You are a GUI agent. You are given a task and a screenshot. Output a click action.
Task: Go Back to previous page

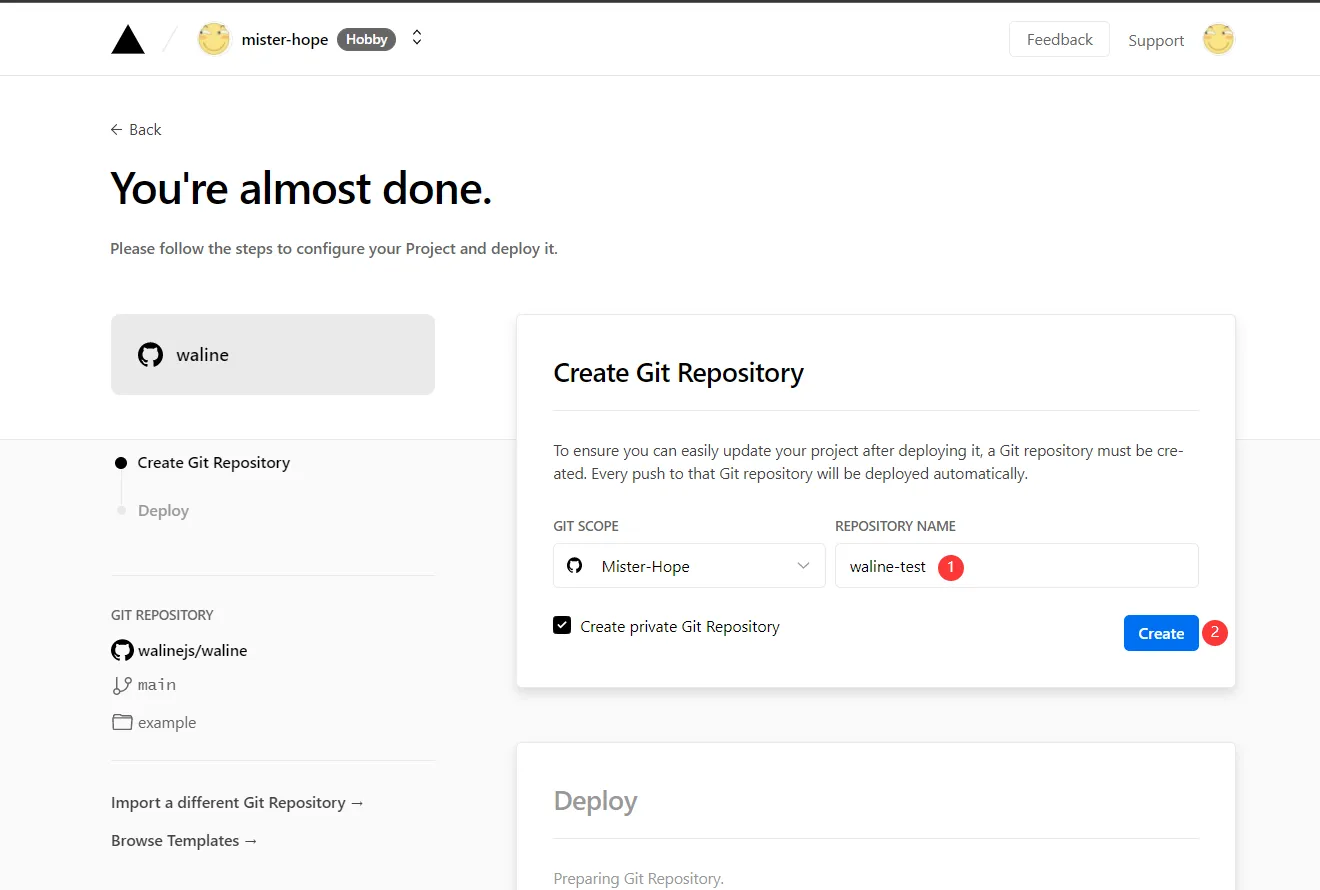pyautogui.click(x=136, y=130)
